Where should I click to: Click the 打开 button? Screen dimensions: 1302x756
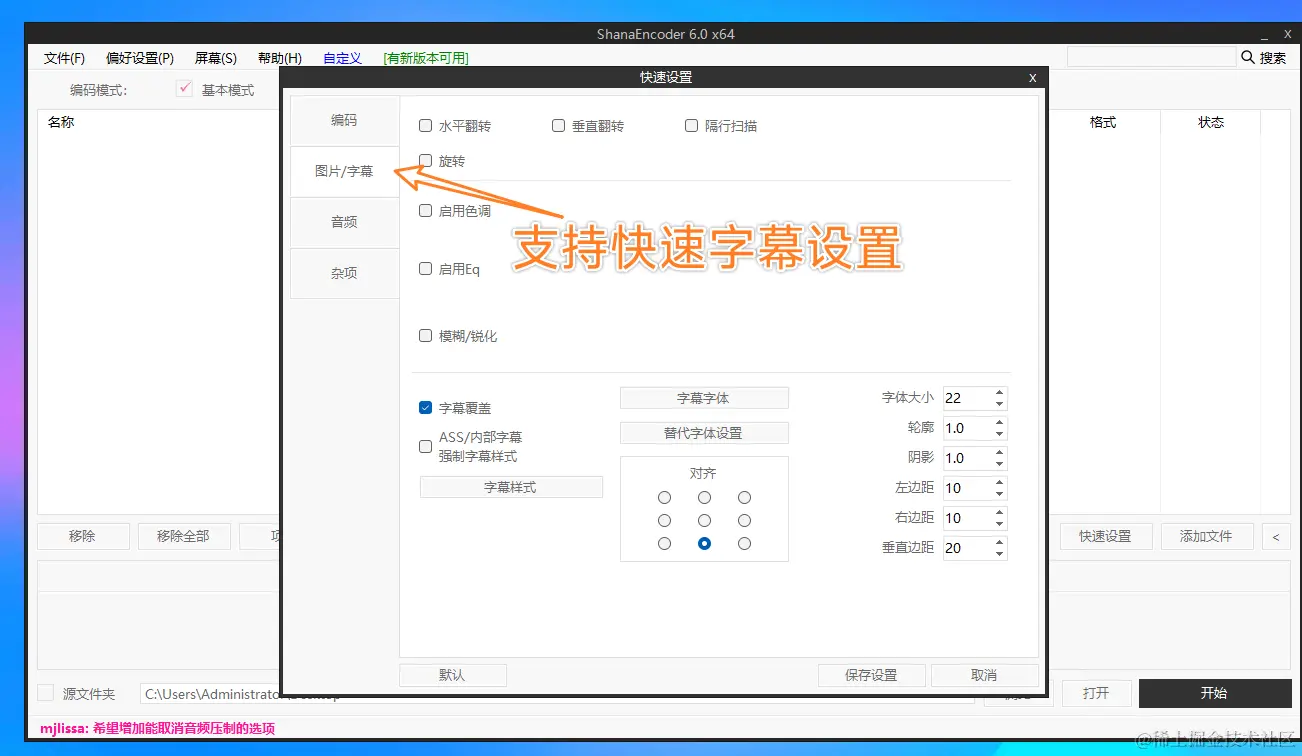(x=1096, y=693)
